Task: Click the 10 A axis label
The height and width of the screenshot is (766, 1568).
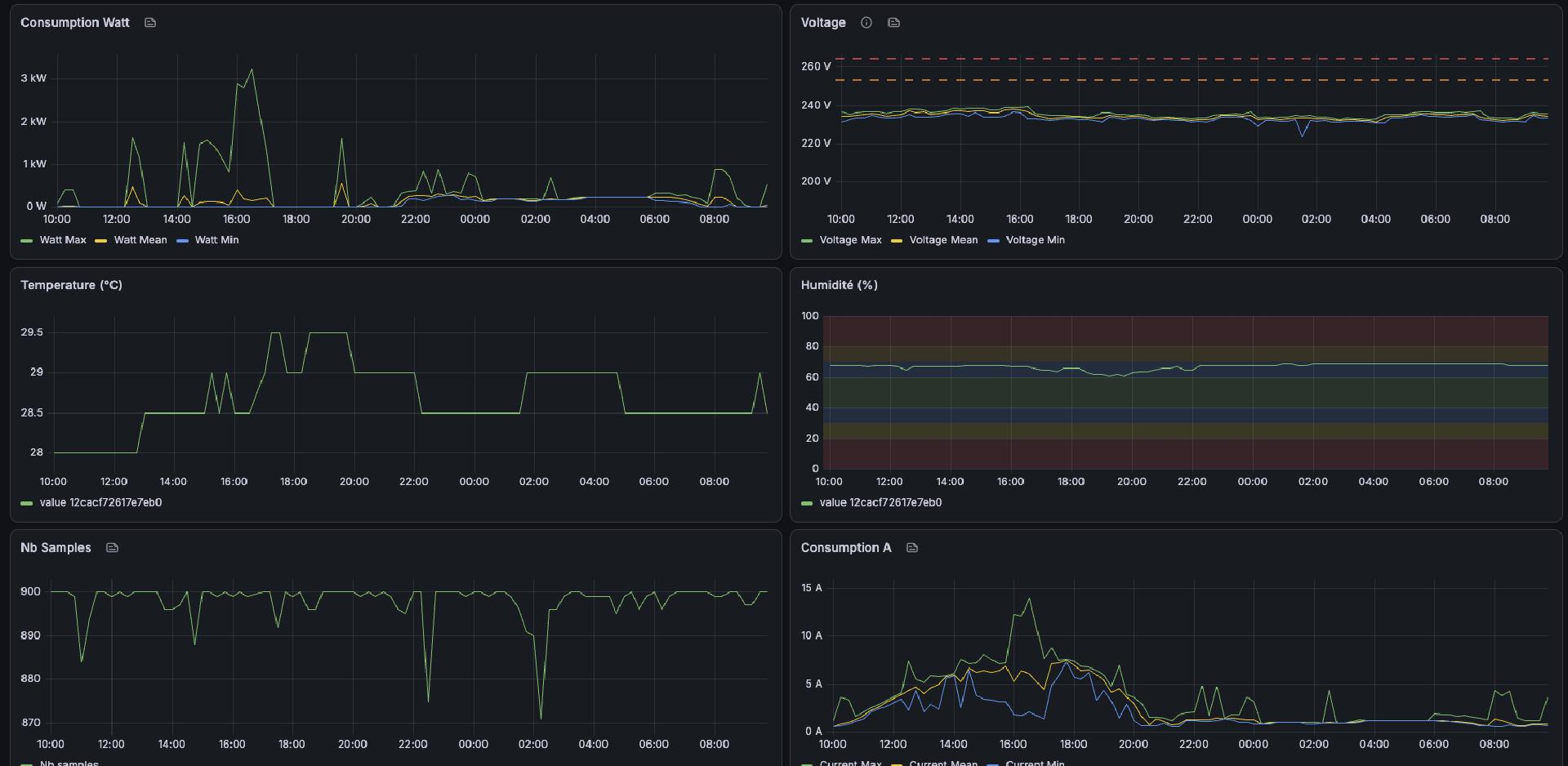Action: 812,635
